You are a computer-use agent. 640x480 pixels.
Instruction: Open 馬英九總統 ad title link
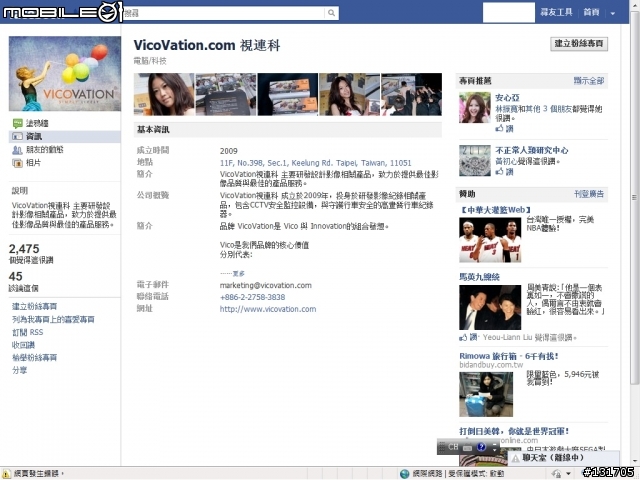[x=480, y=277]
